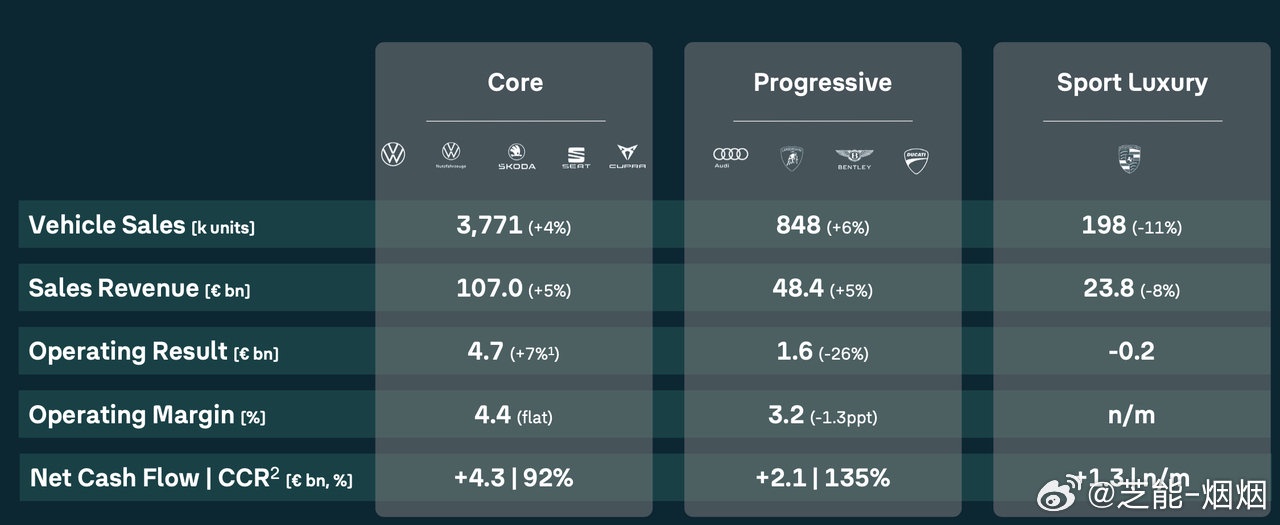Click the Core vehicle sales value 3,771

pos(489,225)
